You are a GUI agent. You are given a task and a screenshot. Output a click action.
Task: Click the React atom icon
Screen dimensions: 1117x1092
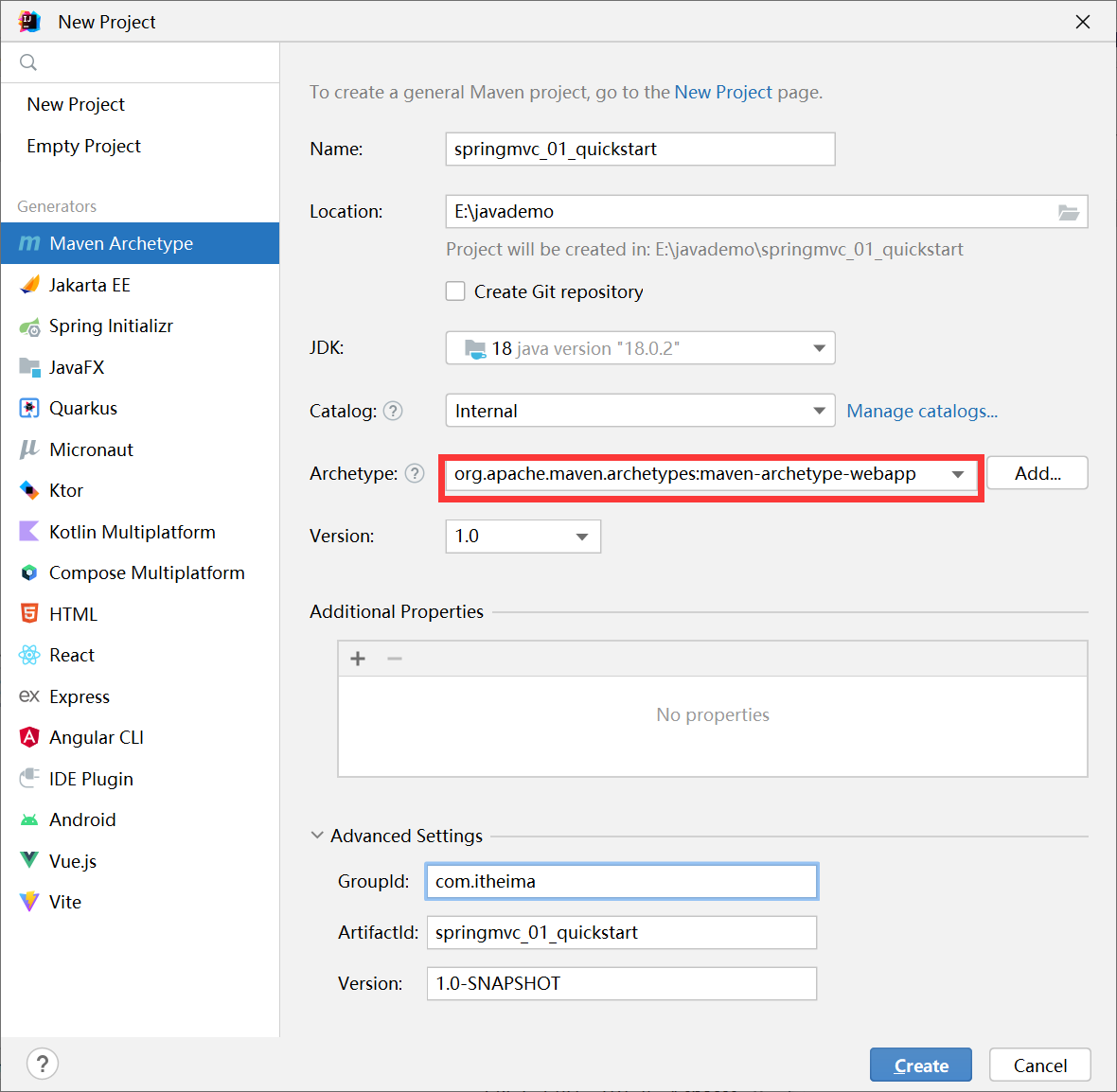29,655
